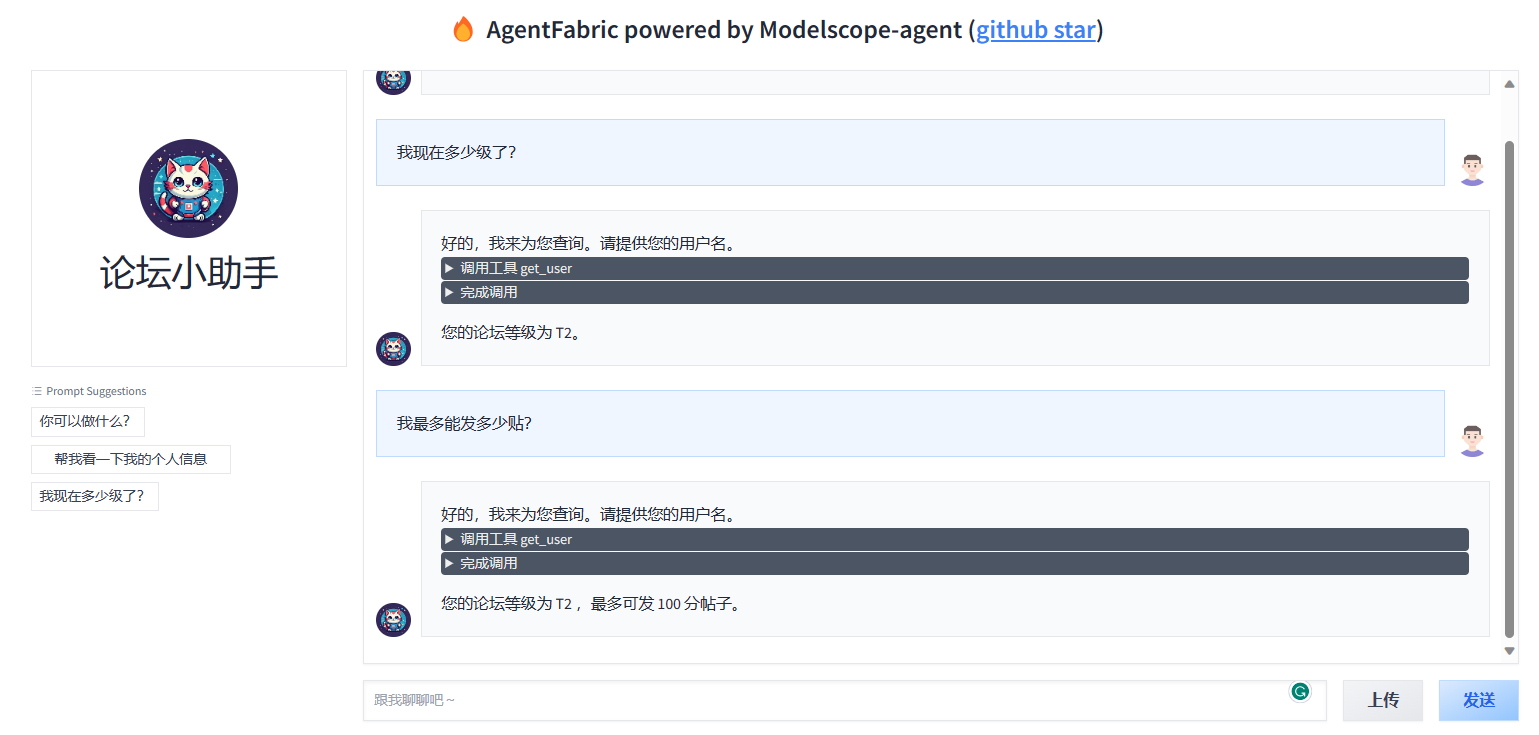The width and height of the screenshot is (1539, 735).
Task: Click the 上传 upload button
Action: 1382,700
